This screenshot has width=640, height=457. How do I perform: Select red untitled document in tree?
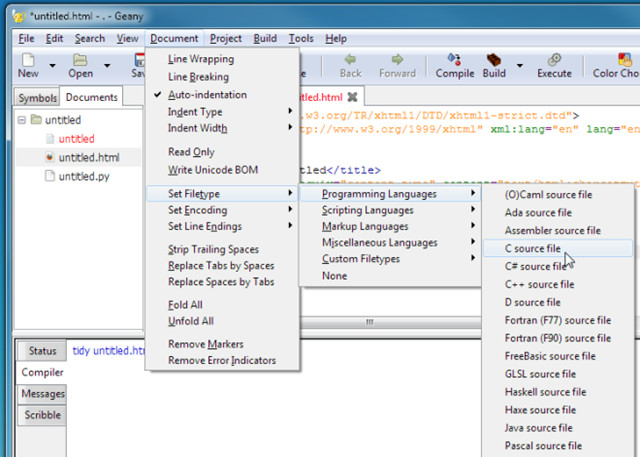coord(76,139)
